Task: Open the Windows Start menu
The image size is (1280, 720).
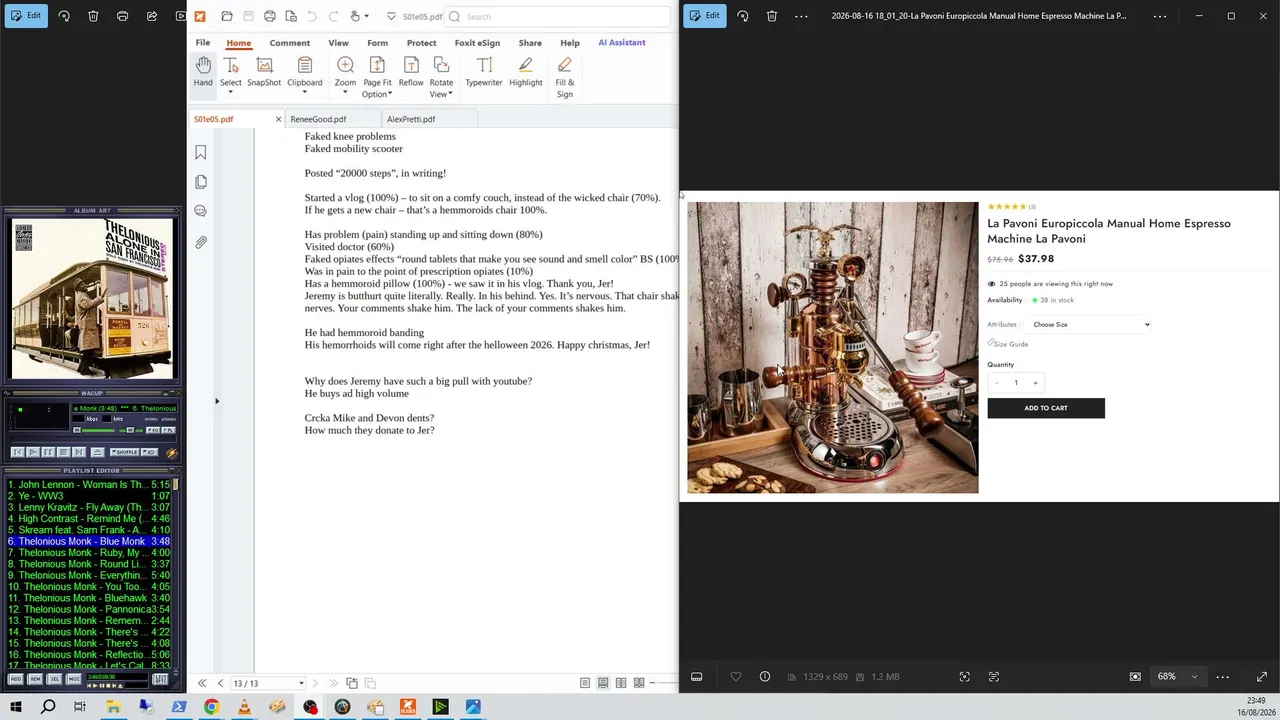Action: point(16,707)
